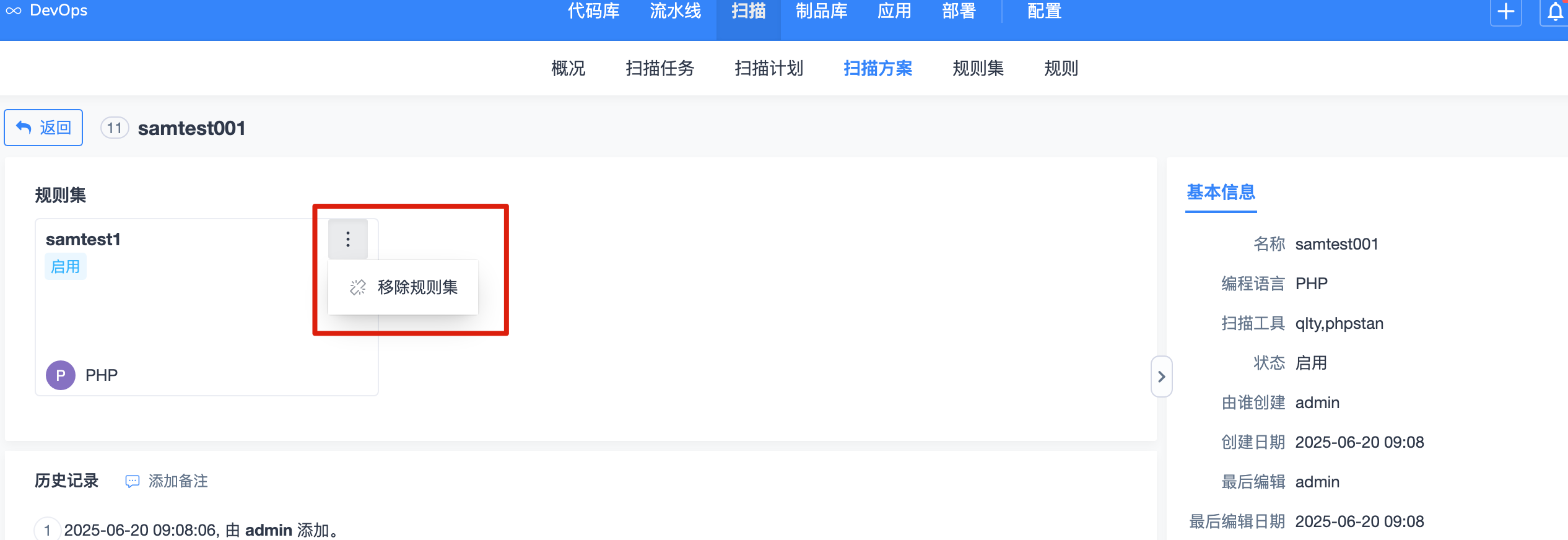The width and height of the screenshot is (1568, 540).
Task: Click the ID badge 11 beside title
Action: click(115, 128)
